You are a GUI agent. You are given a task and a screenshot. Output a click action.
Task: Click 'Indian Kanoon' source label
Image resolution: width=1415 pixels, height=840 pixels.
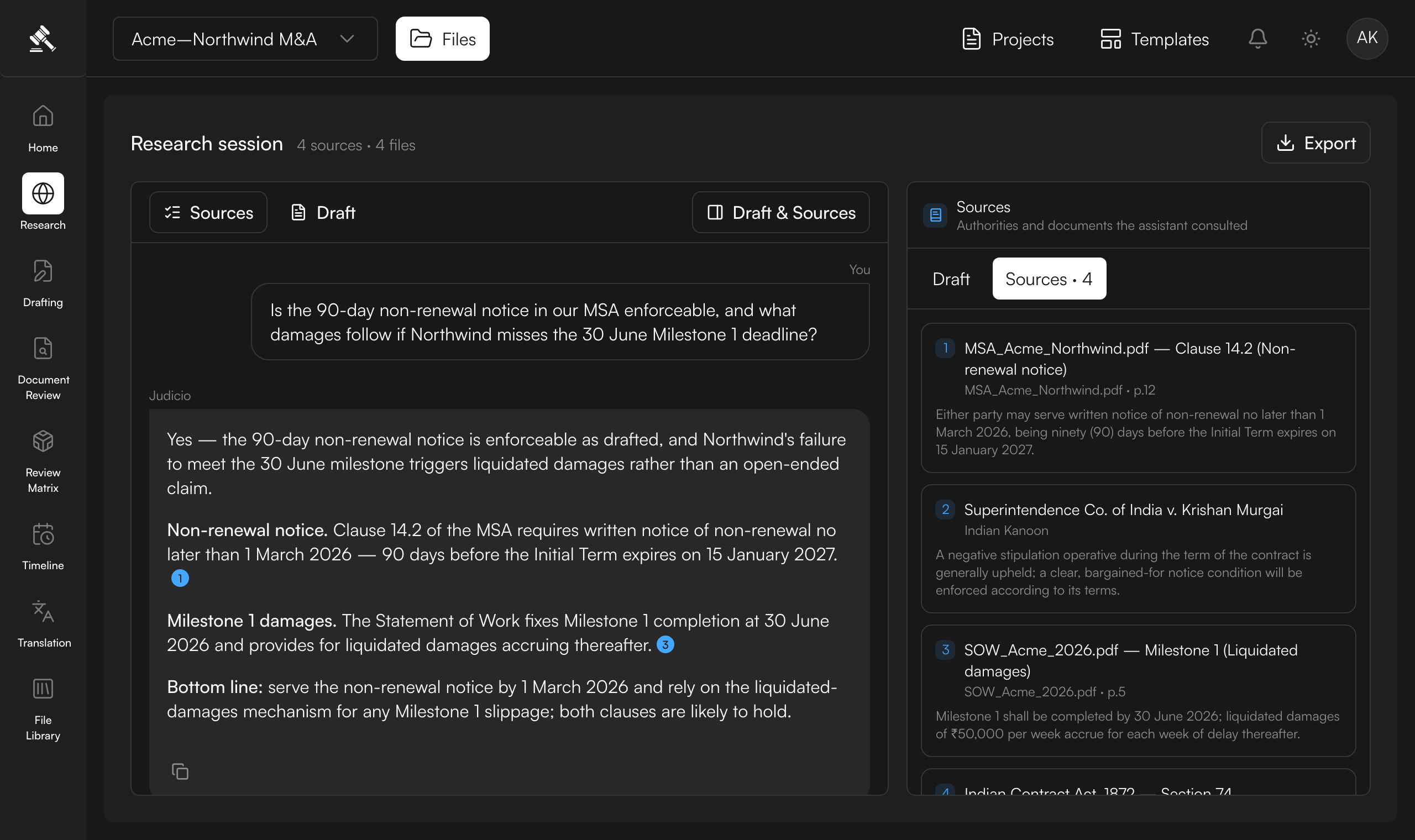pyautogui.click(x=1006, y=531)
